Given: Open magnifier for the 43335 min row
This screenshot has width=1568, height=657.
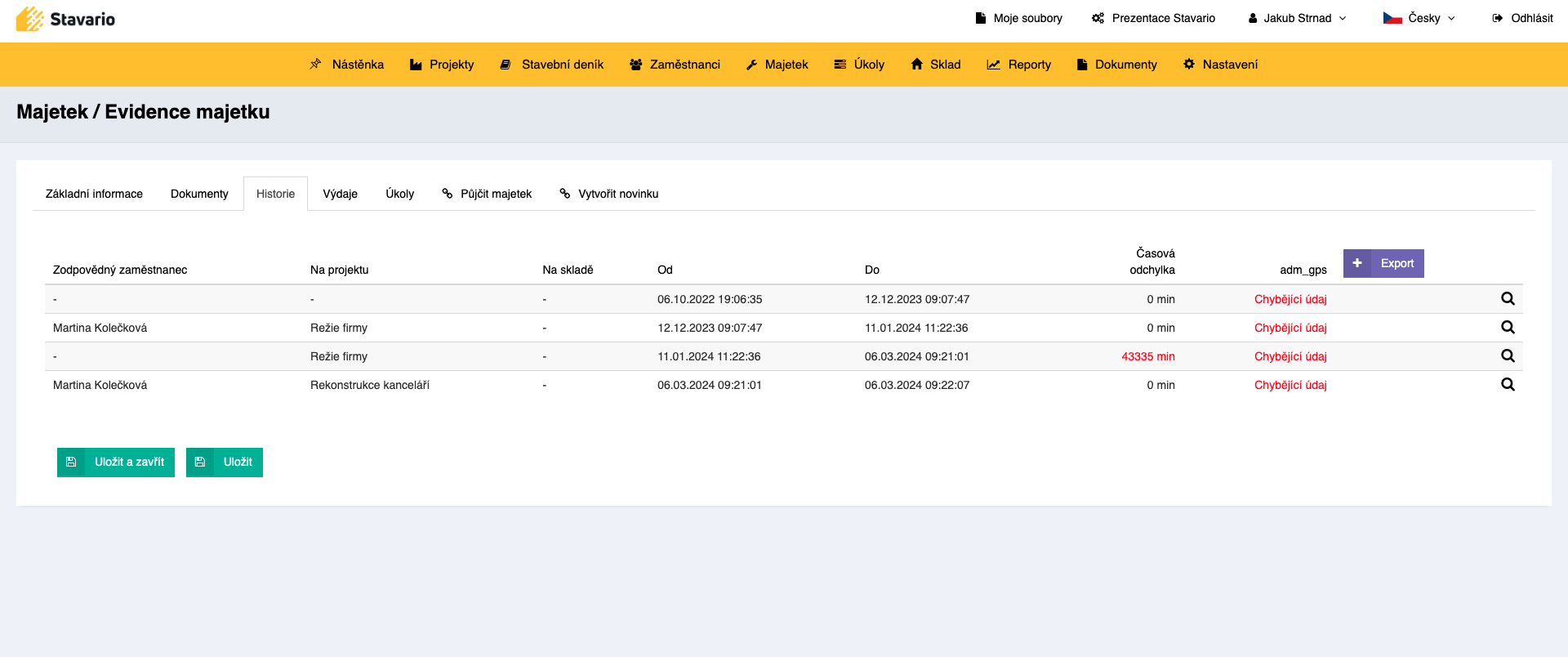Looking at the screenshot, I should [x=1508, y=356].
